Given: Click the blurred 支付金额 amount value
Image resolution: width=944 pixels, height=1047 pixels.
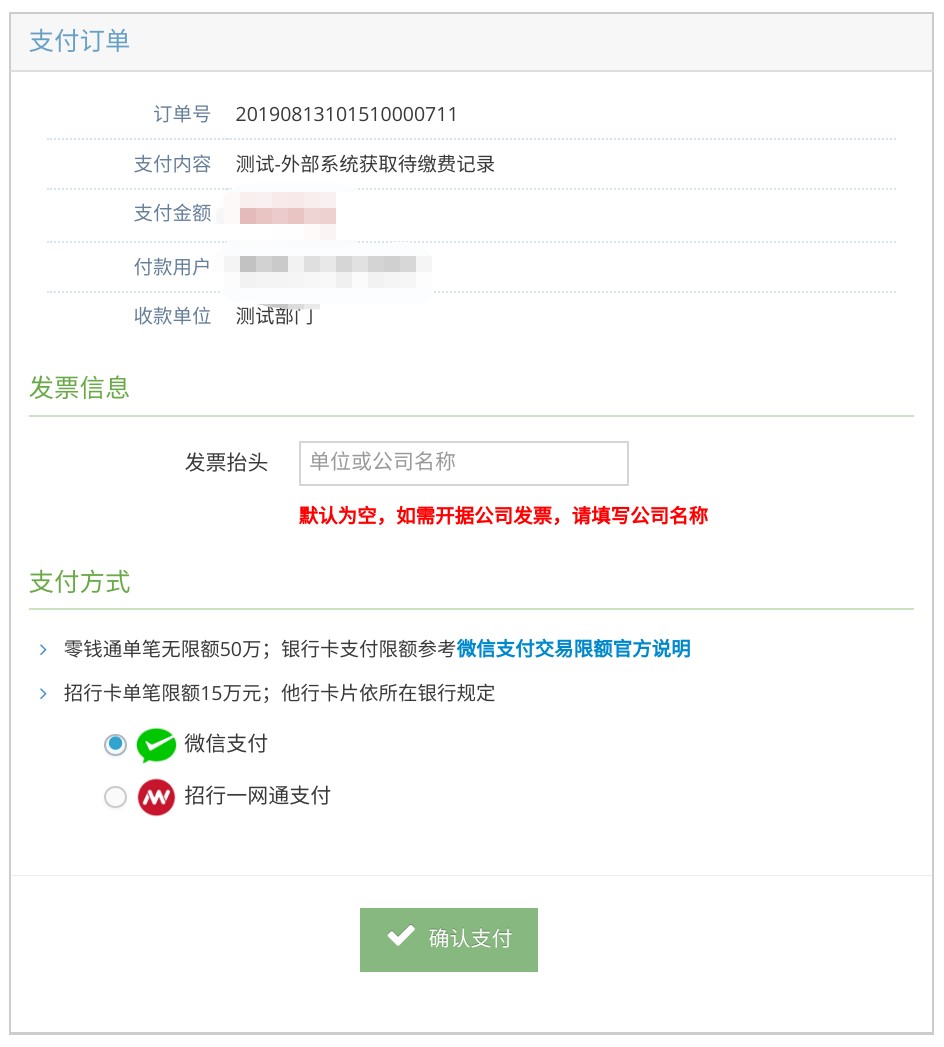Looking at the screenshot, I should (287, 214).
